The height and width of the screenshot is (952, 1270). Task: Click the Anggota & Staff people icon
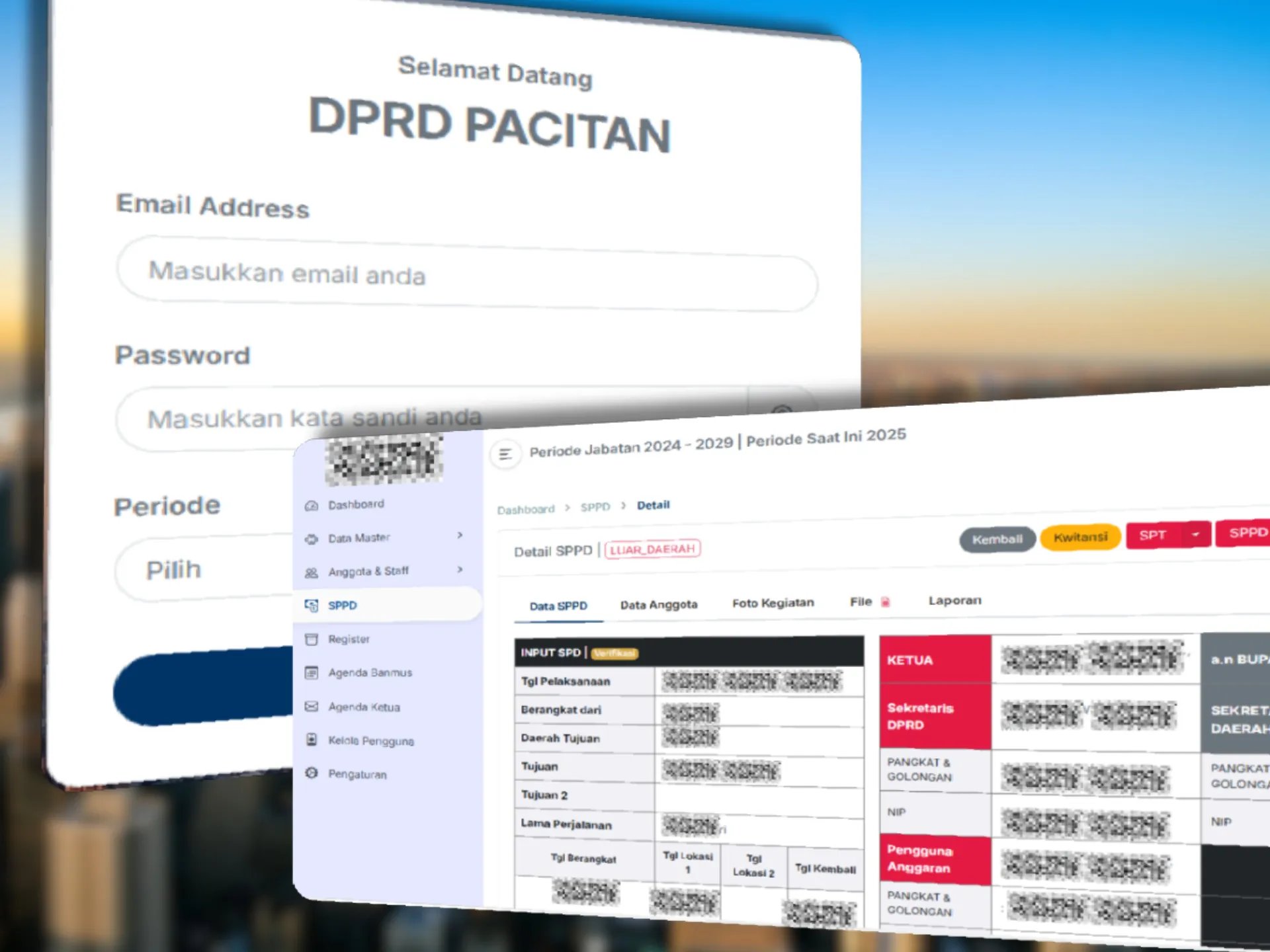[x=312, y=573]
